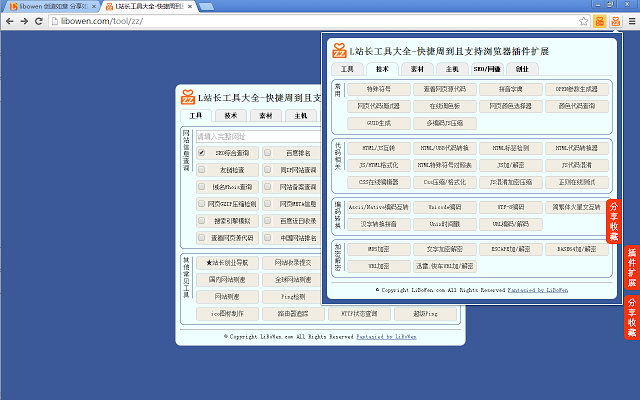Reload the page with refresh icon
This screenshot has height=400, width=640.
click(39, 21)
